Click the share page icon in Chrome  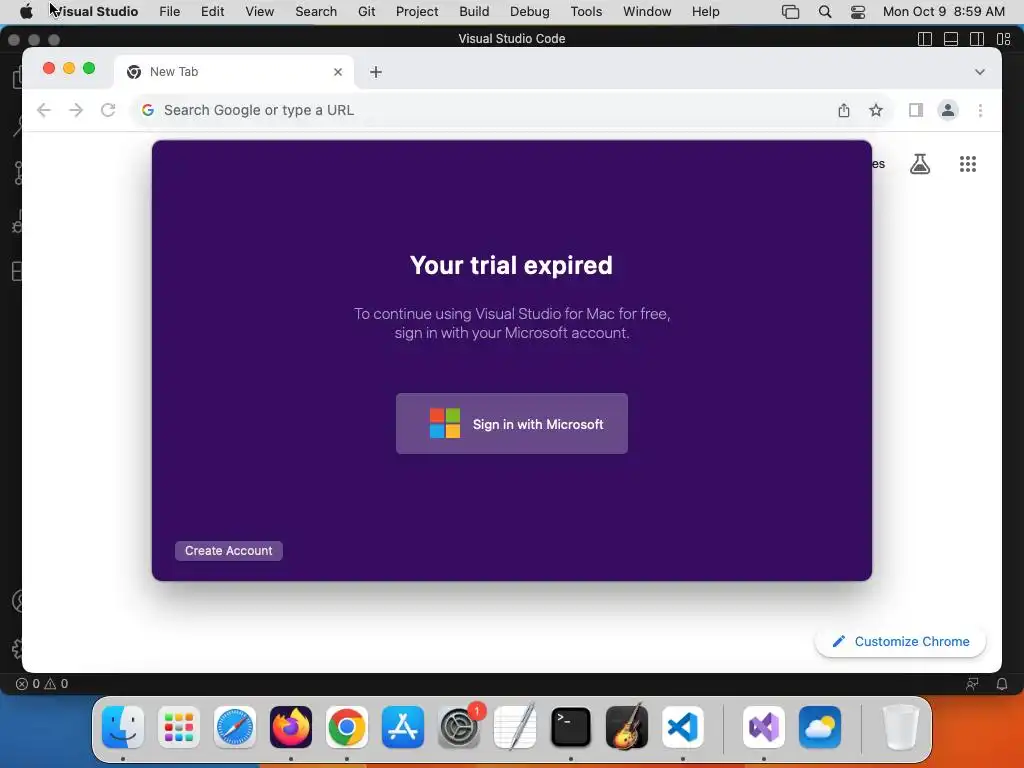(x=844, y=110)
